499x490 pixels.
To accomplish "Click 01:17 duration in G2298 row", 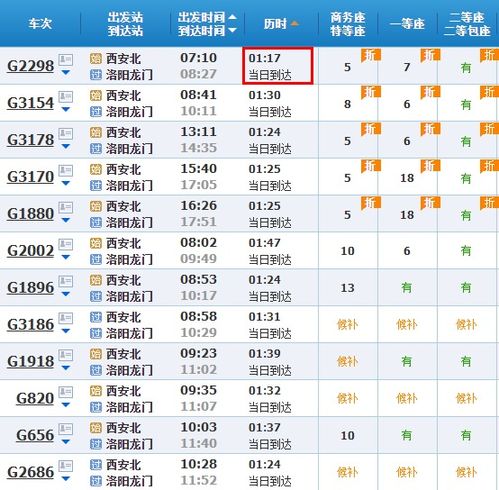I will [x=265, y=58].
